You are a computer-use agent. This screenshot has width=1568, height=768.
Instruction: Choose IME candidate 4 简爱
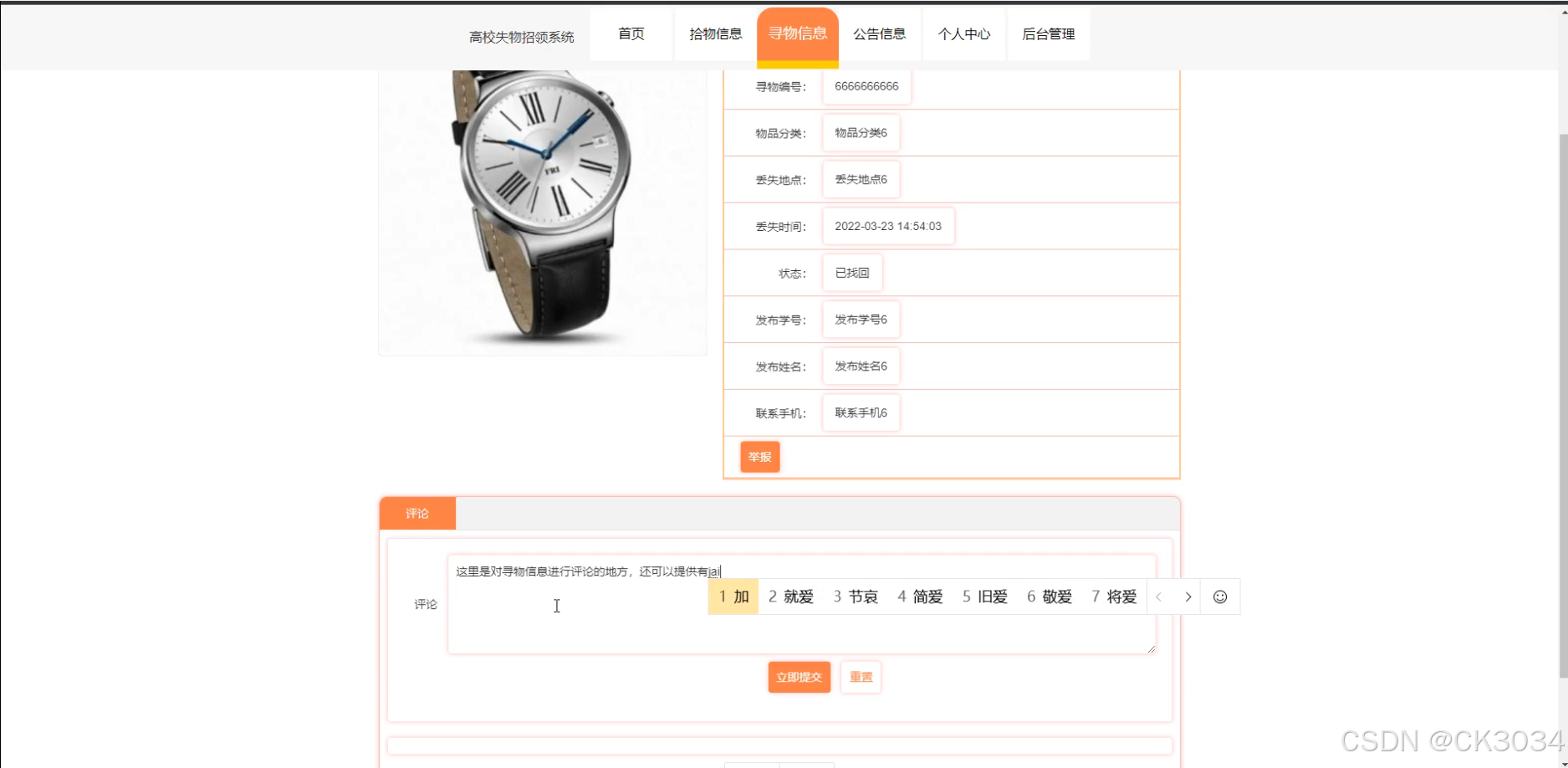point(920,596)
